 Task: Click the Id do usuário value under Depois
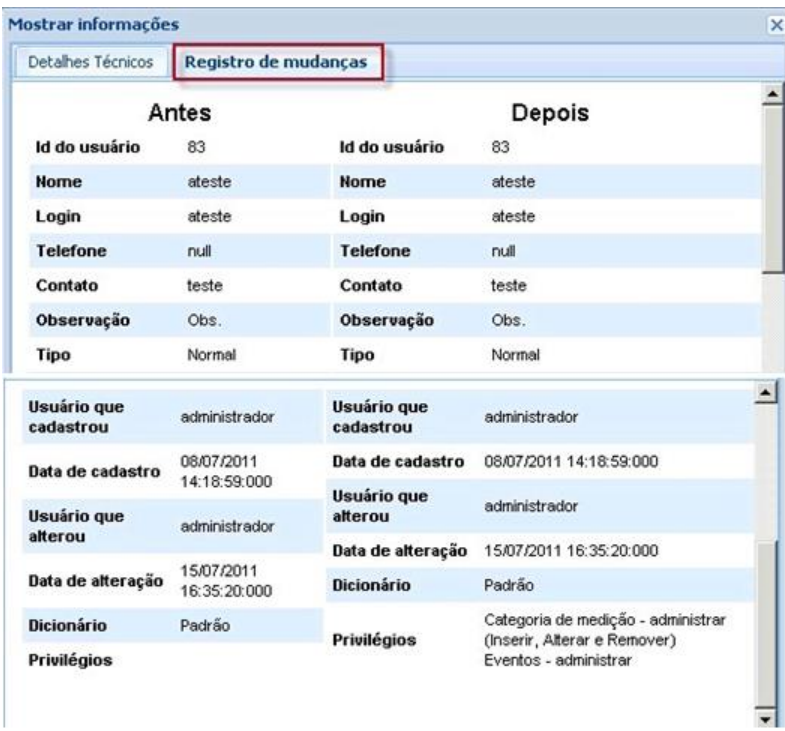(502, 148)
